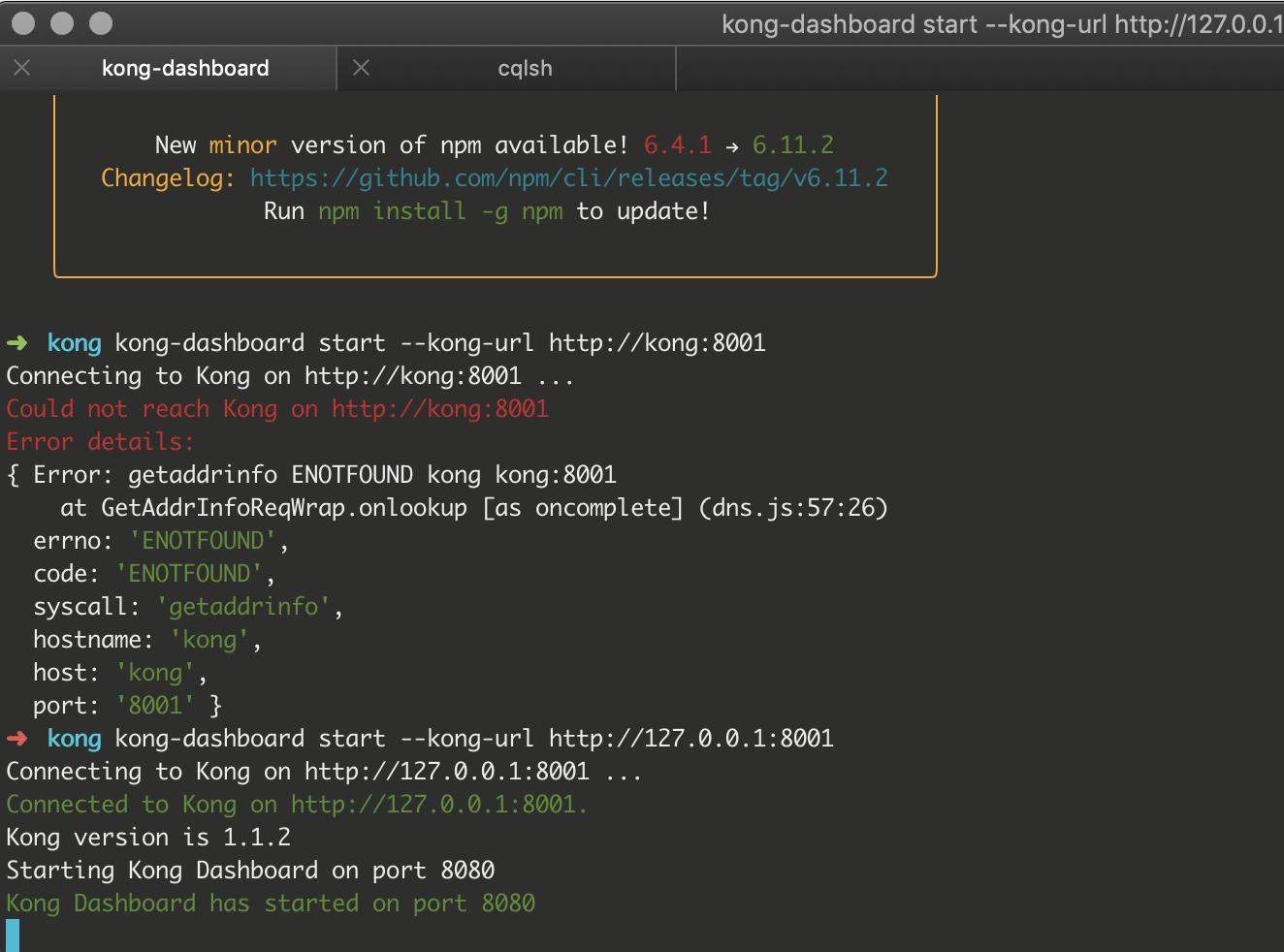This screenshot has width=1284, height=952.
Task: Click the npm version '6.11.2' text
Action: click(793, 145)
